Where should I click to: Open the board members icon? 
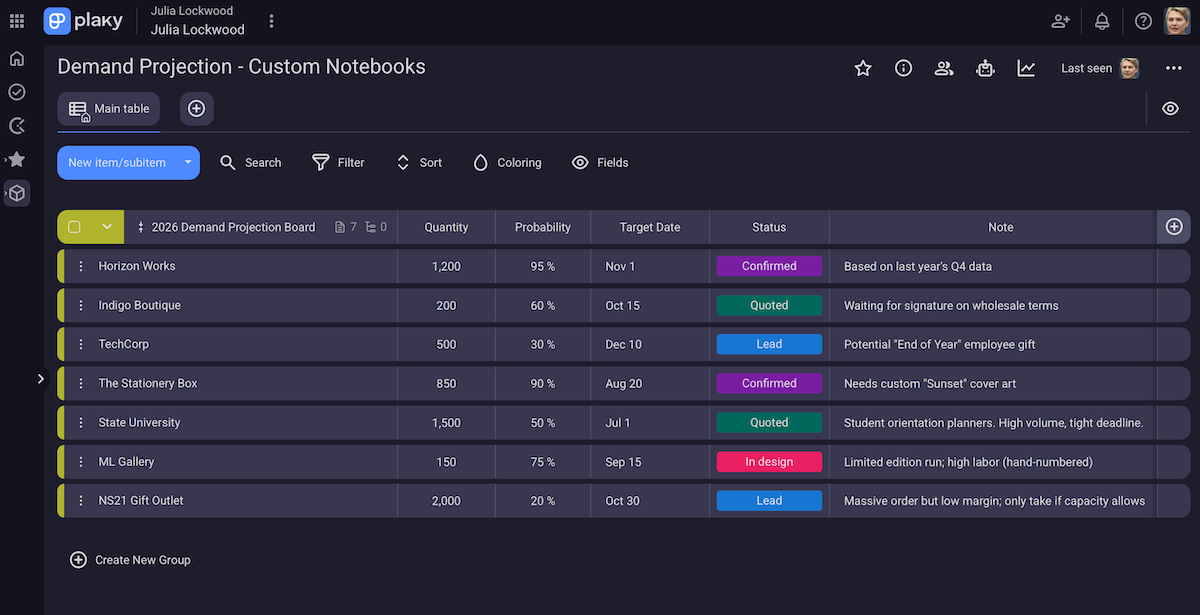point(944,68)
